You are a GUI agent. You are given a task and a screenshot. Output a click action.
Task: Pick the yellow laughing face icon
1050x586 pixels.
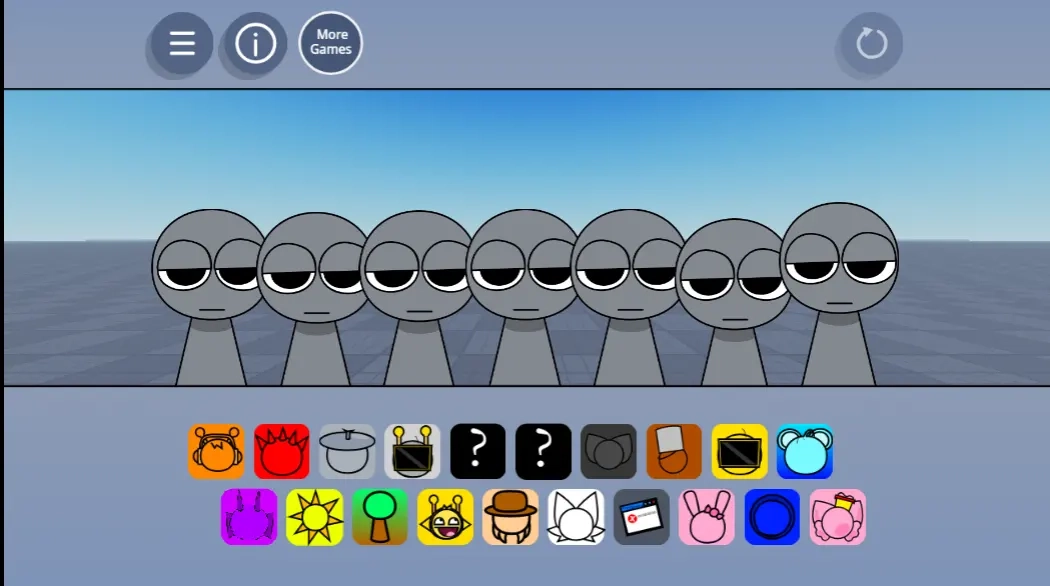[x=445, y=517]
